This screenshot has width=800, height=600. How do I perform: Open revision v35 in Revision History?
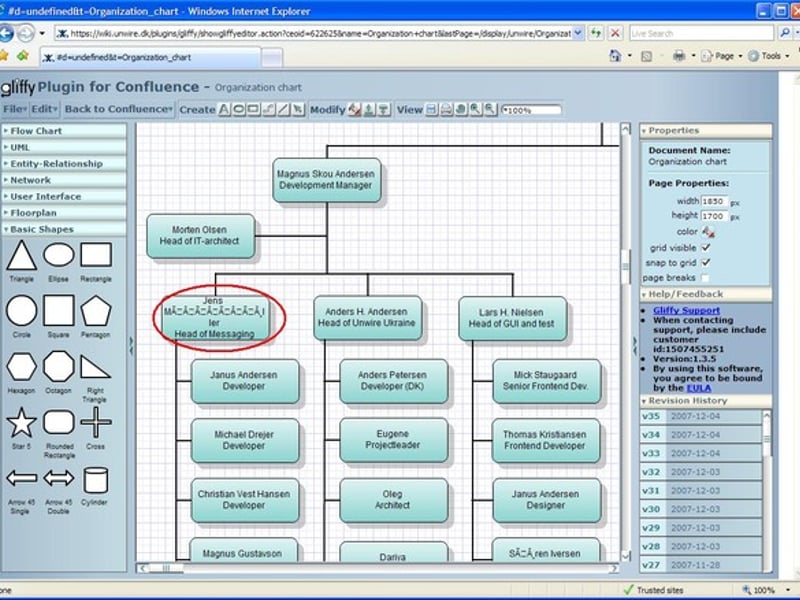pos(701,416)
